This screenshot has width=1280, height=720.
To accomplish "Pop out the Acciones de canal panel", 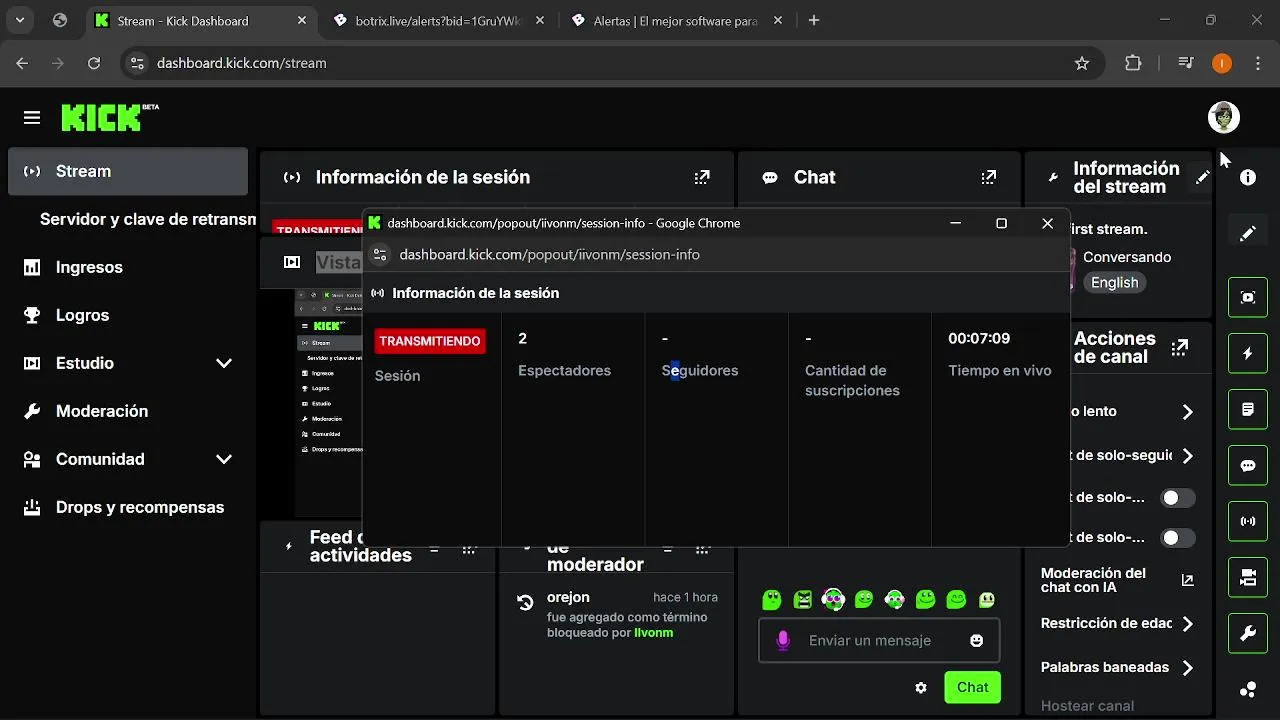I will 1180,348.
